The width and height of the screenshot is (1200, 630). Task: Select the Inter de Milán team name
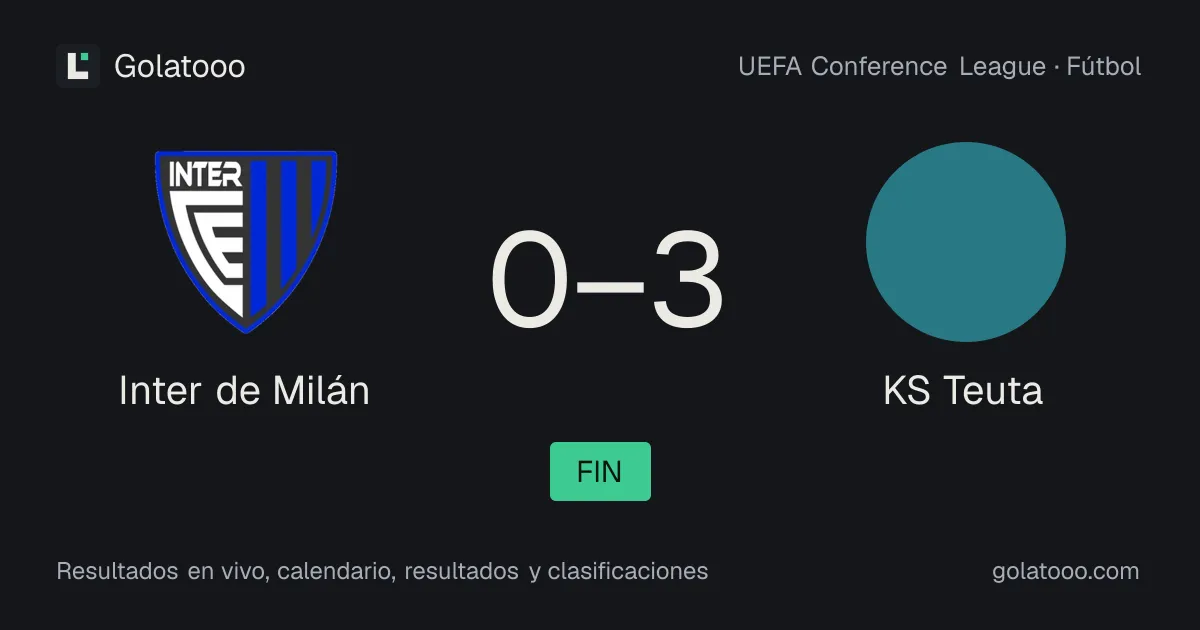pyautogui.click(x=245, y=390)
